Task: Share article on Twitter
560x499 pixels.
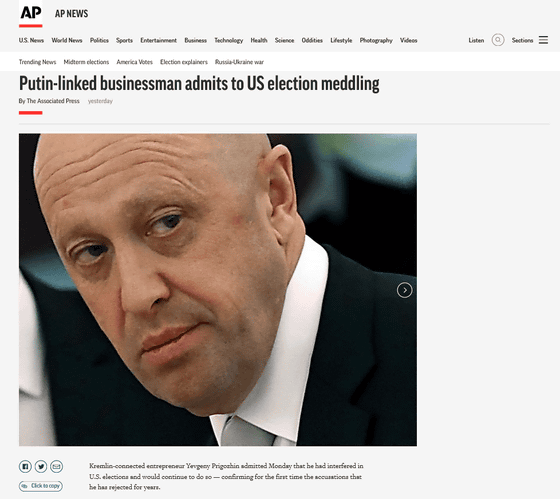Action: coord(41,466)
